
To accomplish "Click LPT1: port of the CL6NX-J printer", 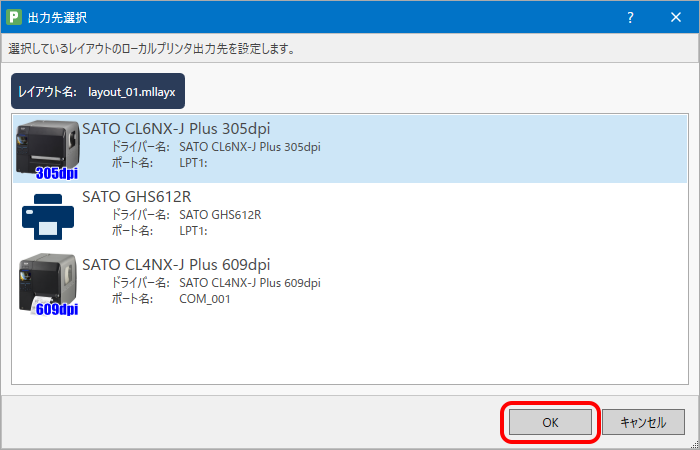I will click(x=193, y=163).
